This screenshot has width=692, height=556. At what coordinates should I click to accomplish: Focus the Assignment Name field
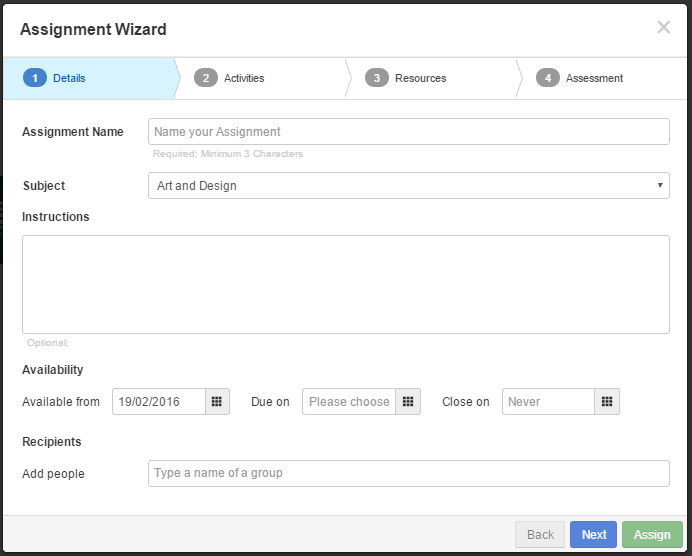point(409,131)
